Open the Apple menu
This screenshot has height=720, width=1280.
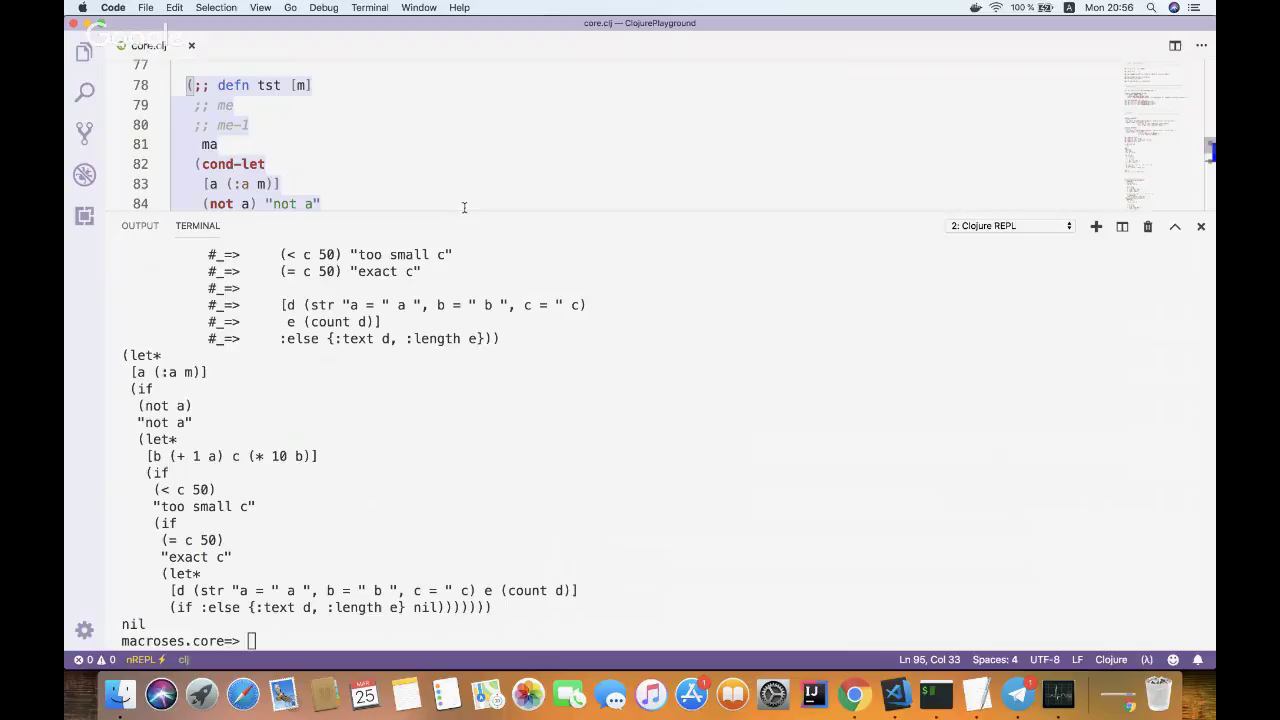point(82,8)
